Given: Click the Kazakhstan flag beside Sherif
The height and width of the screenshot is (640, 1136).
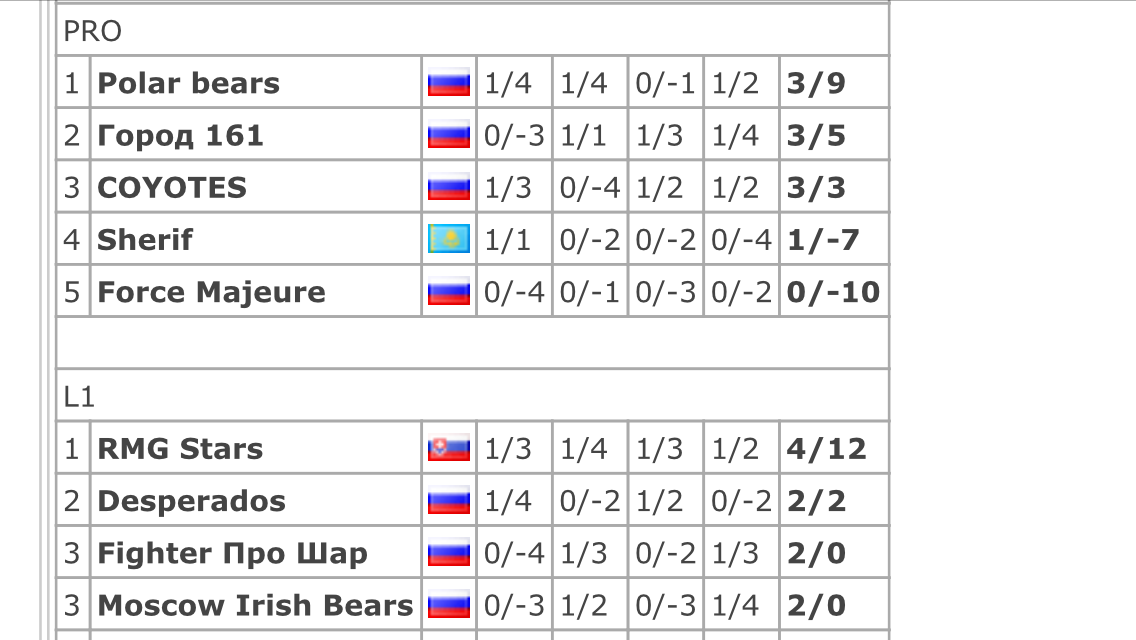Looking at the screenshot, I should tap(448, 239).
